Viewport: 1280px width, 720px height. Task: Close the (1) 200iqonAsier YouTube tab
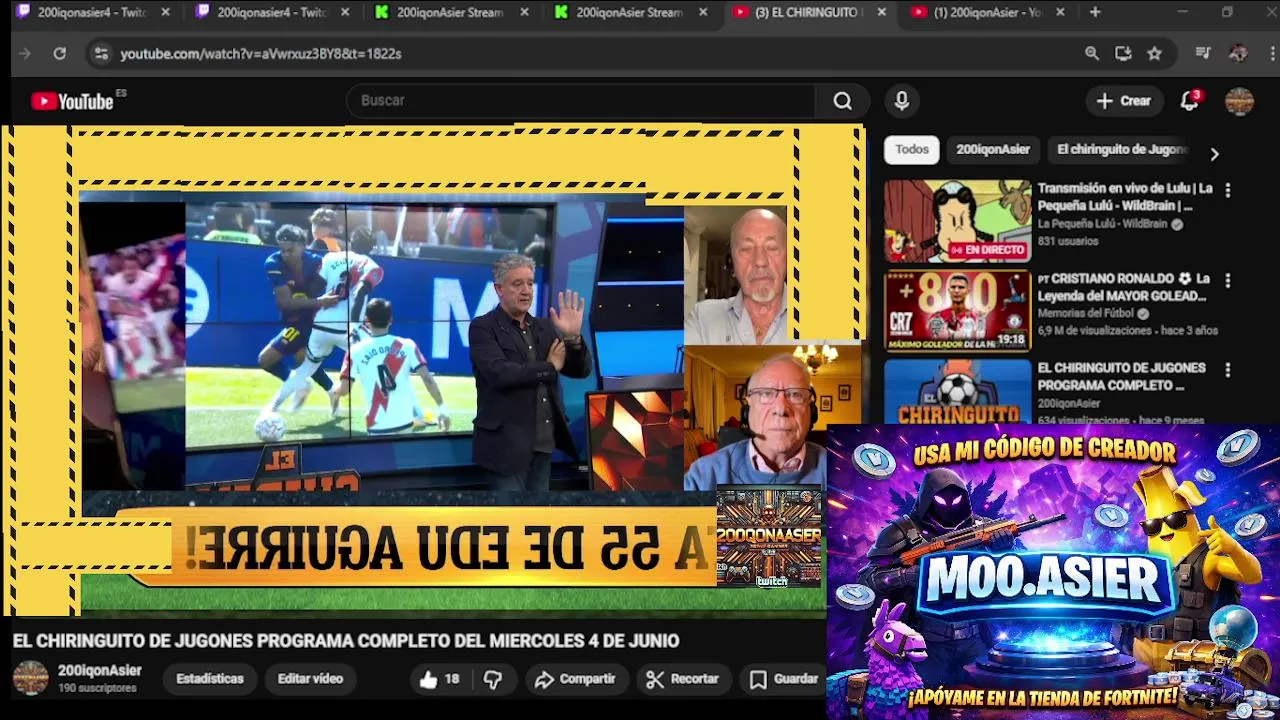click(x=1060, y=12)
